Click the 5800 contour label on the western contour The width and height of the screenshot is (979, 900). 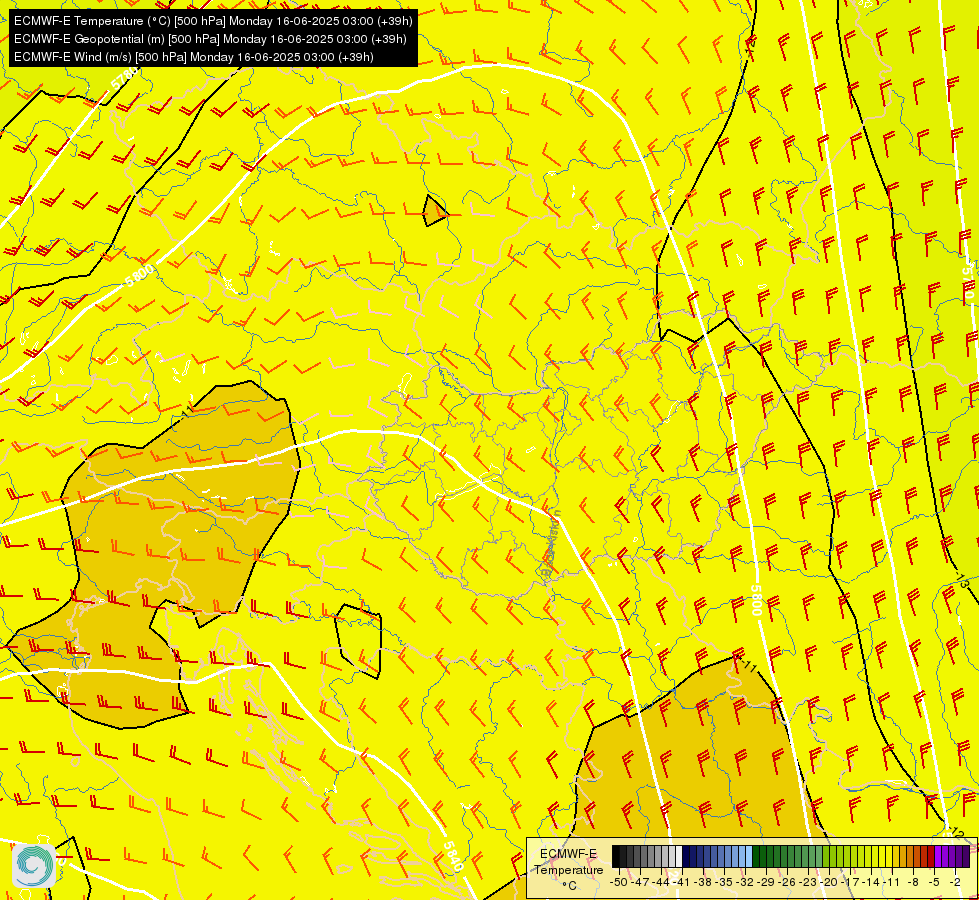139,275
